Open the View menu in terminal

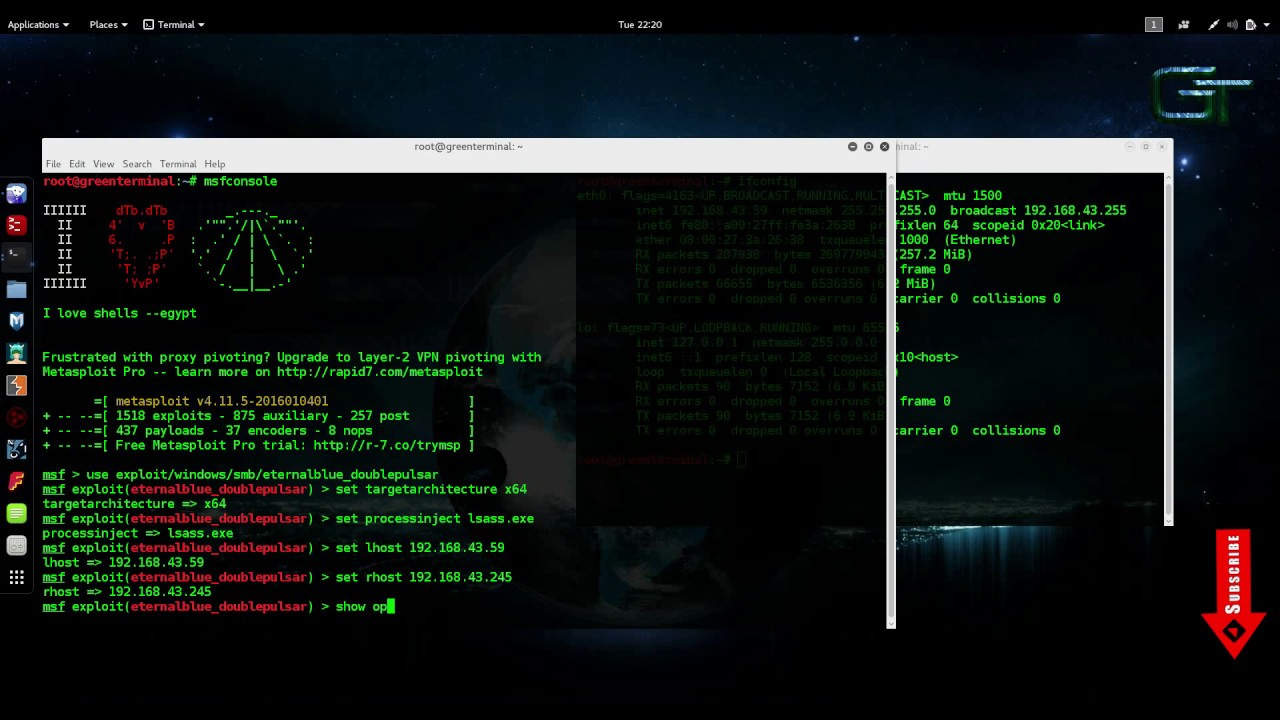tap(104, 164)
